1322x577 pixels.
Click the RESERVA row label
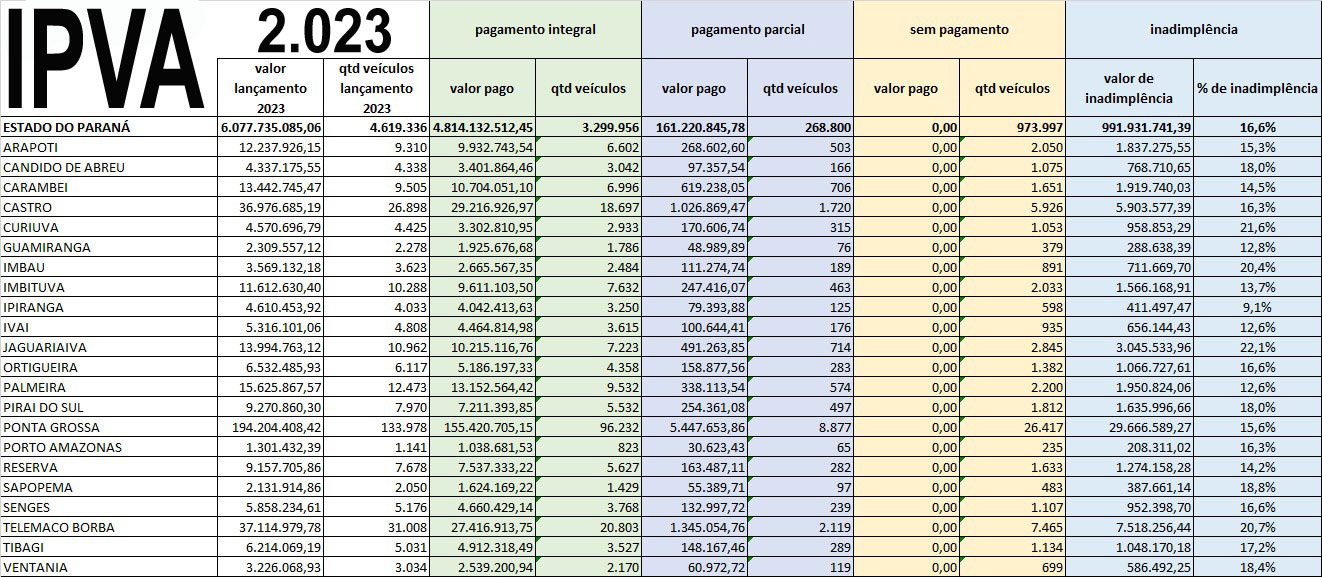point(110,467)
